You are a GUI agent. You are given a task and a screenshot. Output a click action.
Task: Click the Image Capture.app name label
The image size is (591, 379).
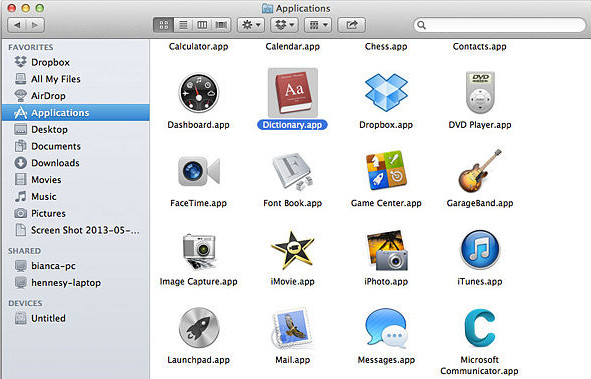[199, 281]
